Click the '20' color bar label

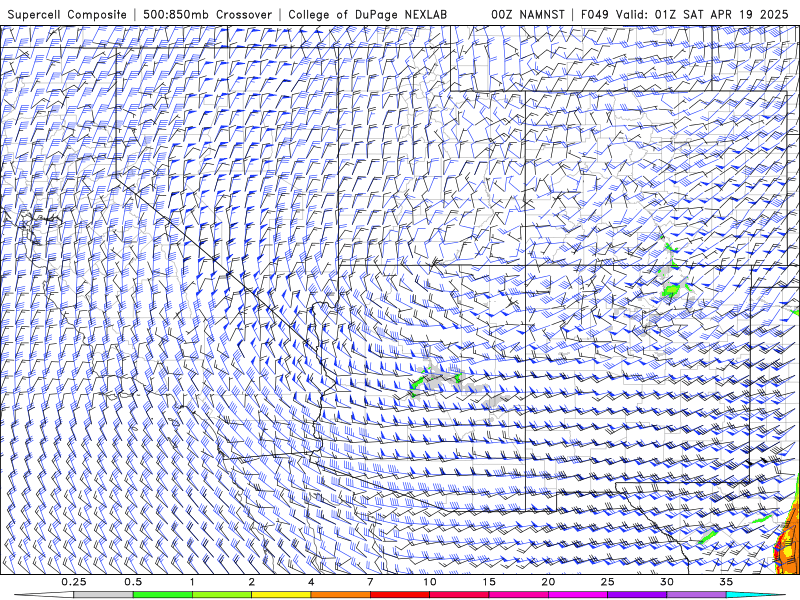(x=548, y=582)
